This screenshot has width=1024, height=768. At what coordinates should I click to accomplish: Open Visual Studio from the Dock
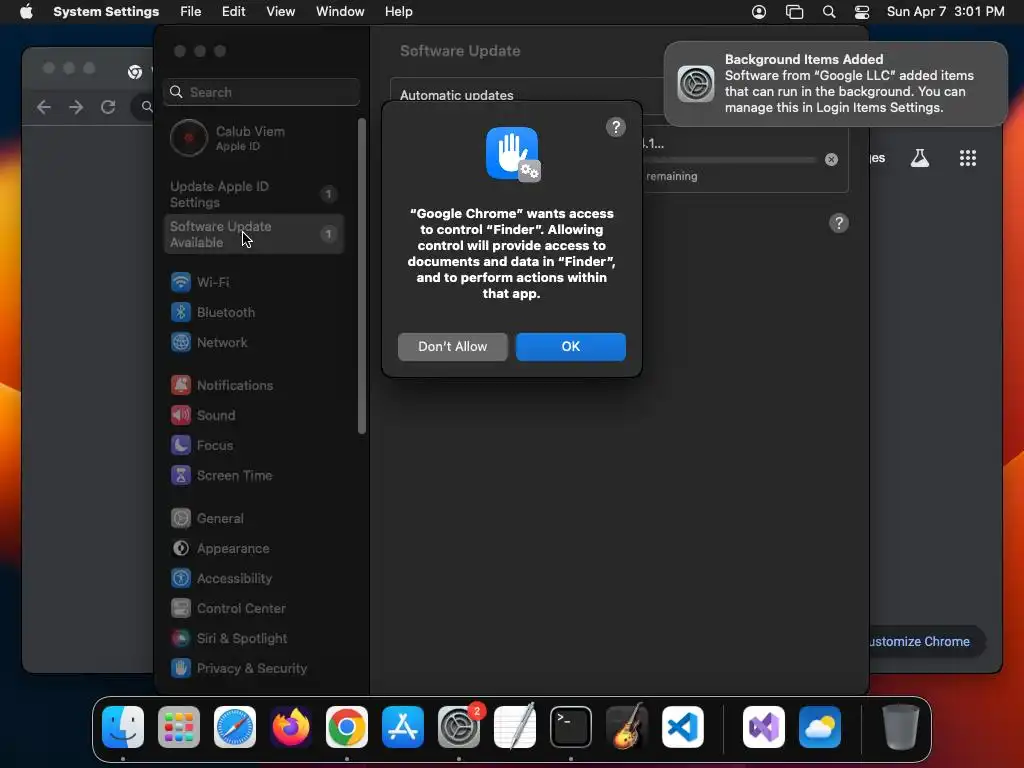[764, 727]
